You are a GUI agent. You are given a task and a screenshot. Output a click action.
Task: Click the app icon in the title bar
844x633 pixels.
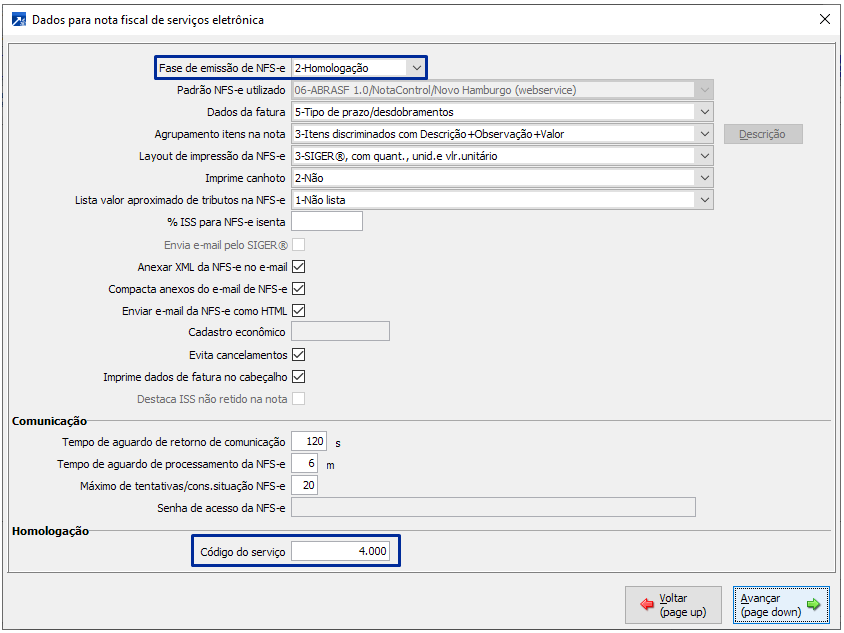[x=18, y=19]
